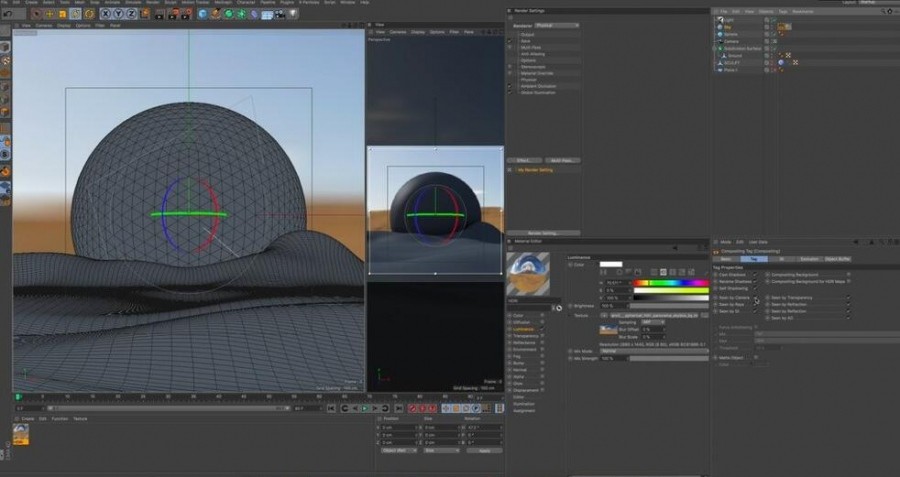The width and height of the screenshot is (900, 477).
Task: Switch to the Object Buffer tab
Action: pyautogui.click(x=838, y=259)
